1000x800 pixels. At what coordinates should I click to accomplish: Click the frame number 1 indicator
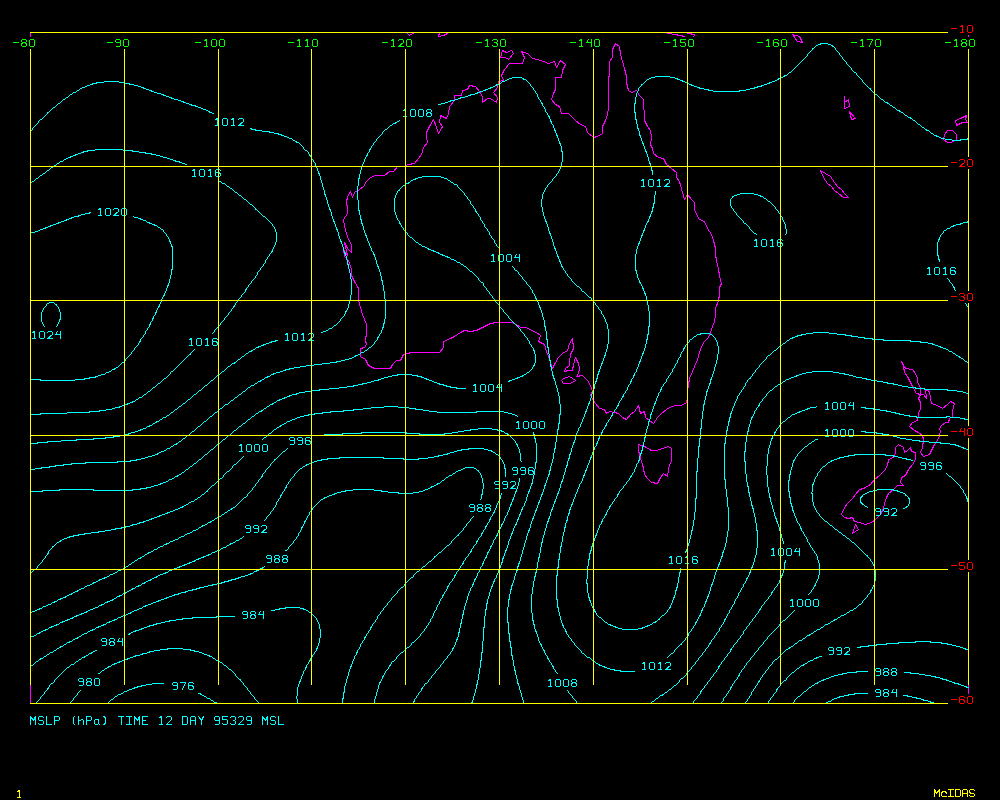tap(19, 793)
